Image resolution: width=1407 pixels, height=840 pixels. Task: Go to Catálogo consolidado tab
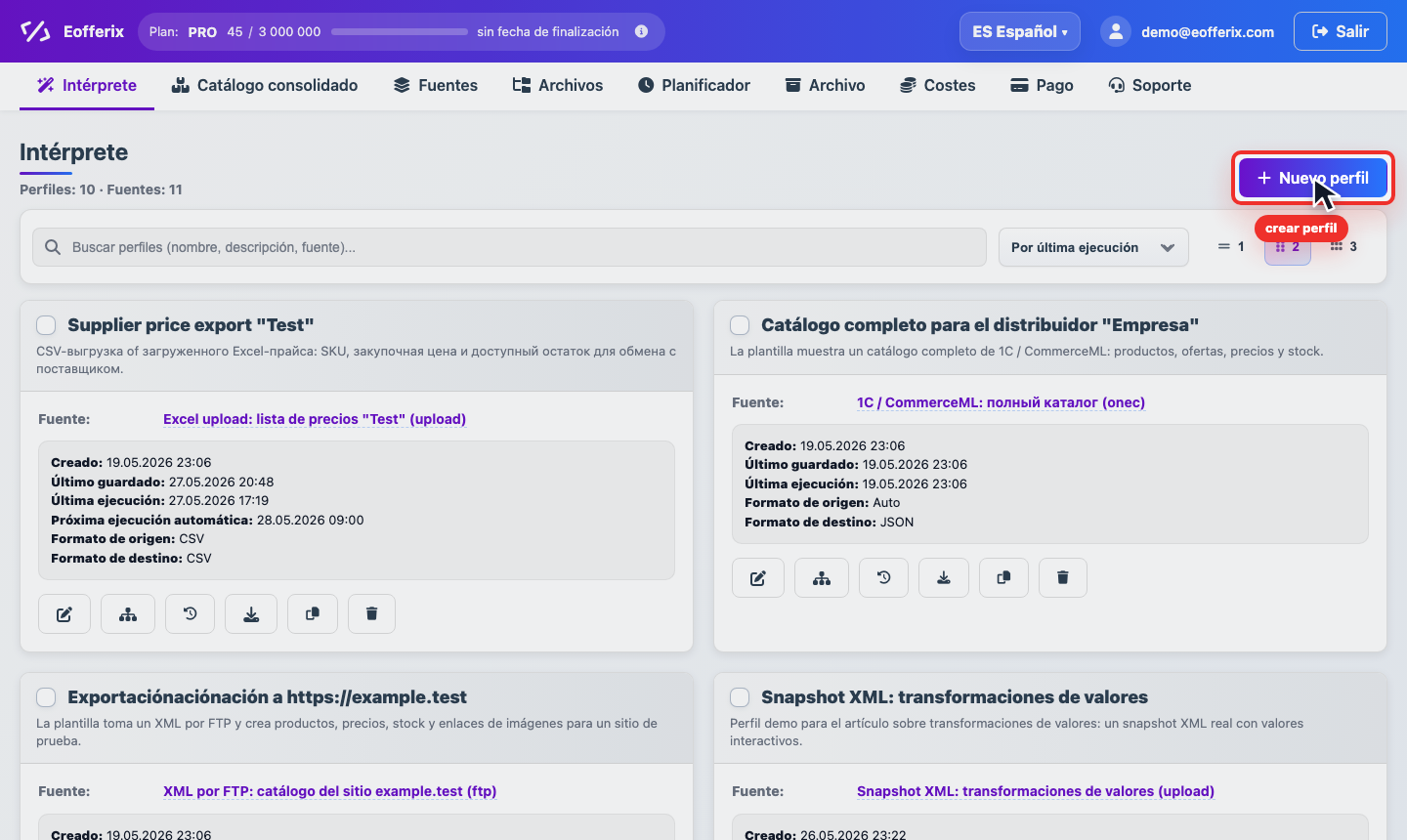coord(265,86)
